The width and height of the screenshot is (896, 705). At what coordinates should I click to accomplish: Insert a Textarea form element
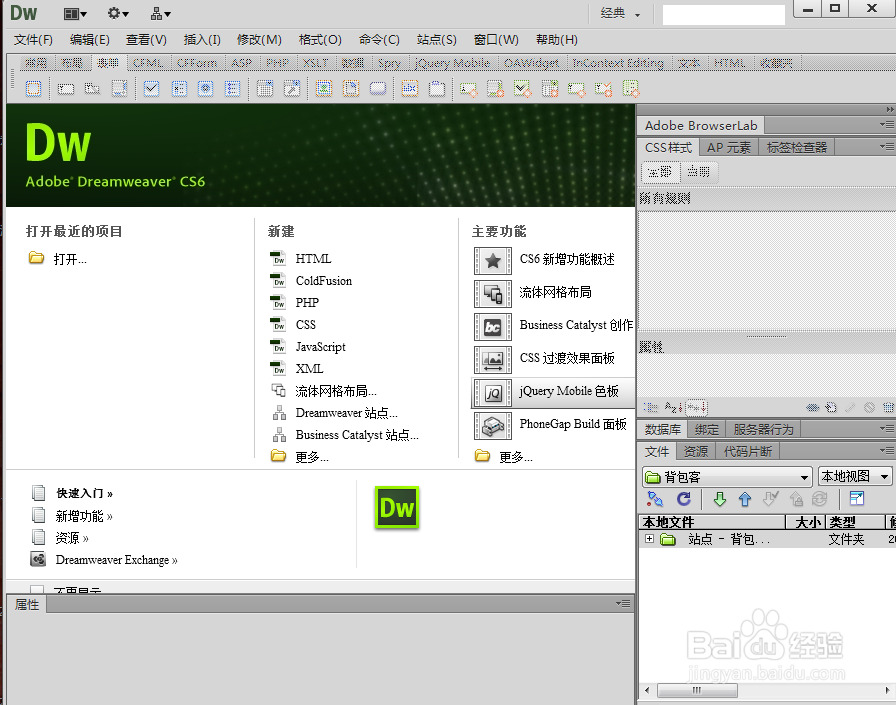pyautogui.click(x=119, y=89)
